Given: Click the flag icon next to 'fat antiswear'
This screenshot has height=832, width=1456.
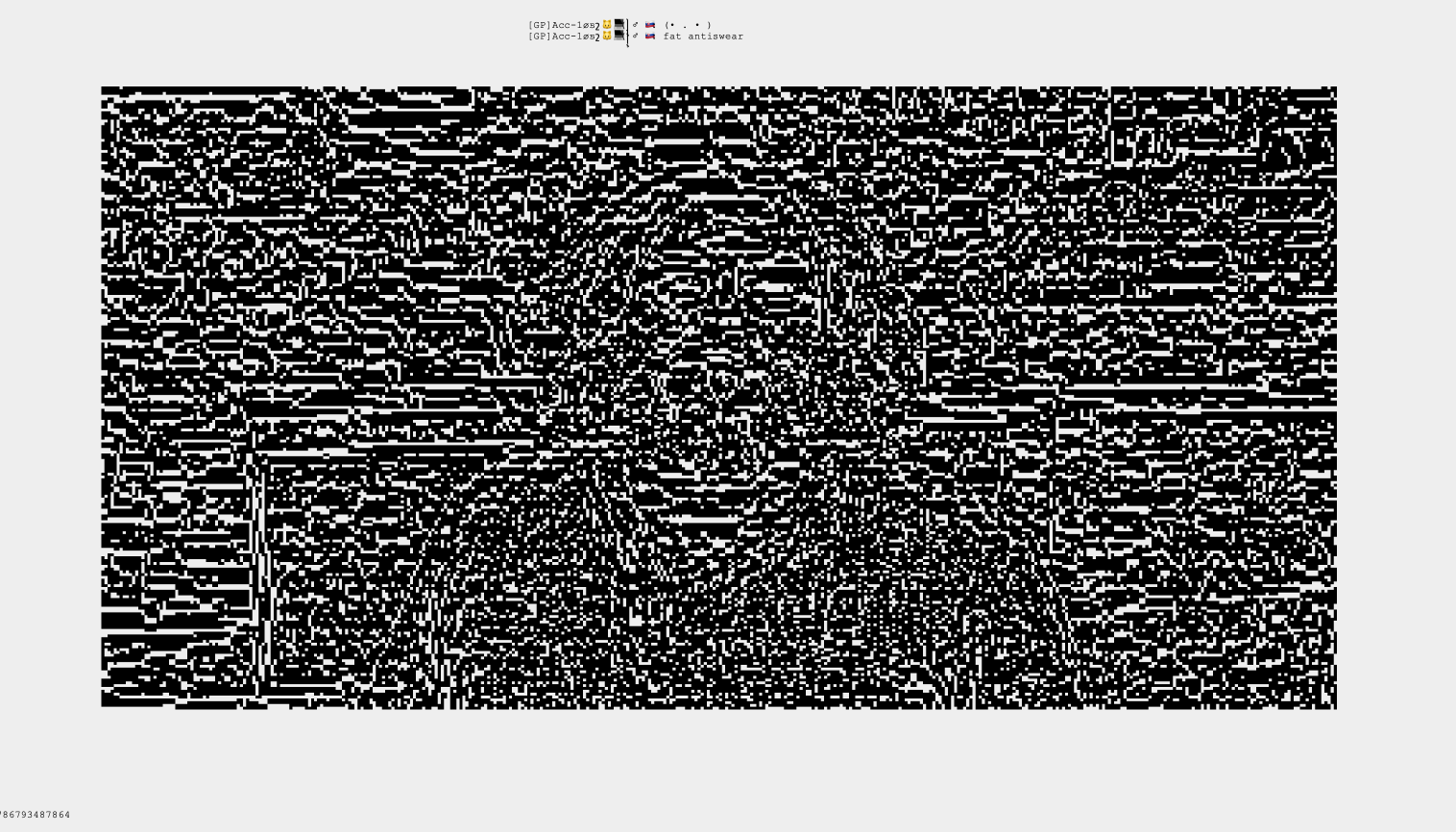Looking at the screenshot, I should [650, 37].
